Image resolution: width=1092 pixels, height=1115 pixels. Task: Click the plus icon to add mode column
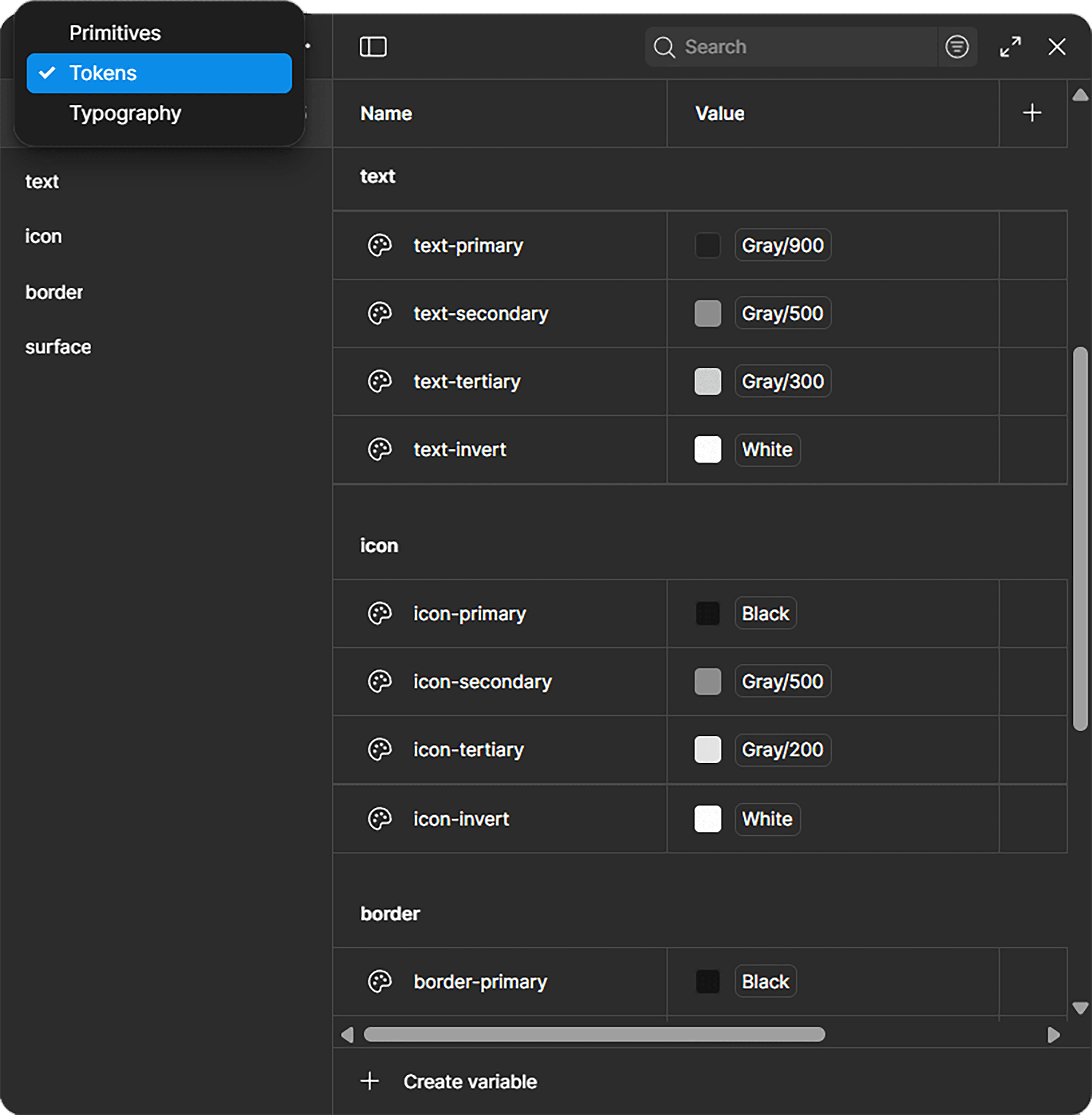point(1032,113)
